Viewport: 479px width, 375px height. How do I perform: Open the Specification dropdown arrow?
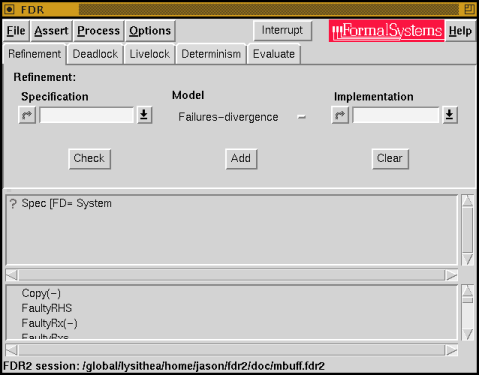(144, 115)
